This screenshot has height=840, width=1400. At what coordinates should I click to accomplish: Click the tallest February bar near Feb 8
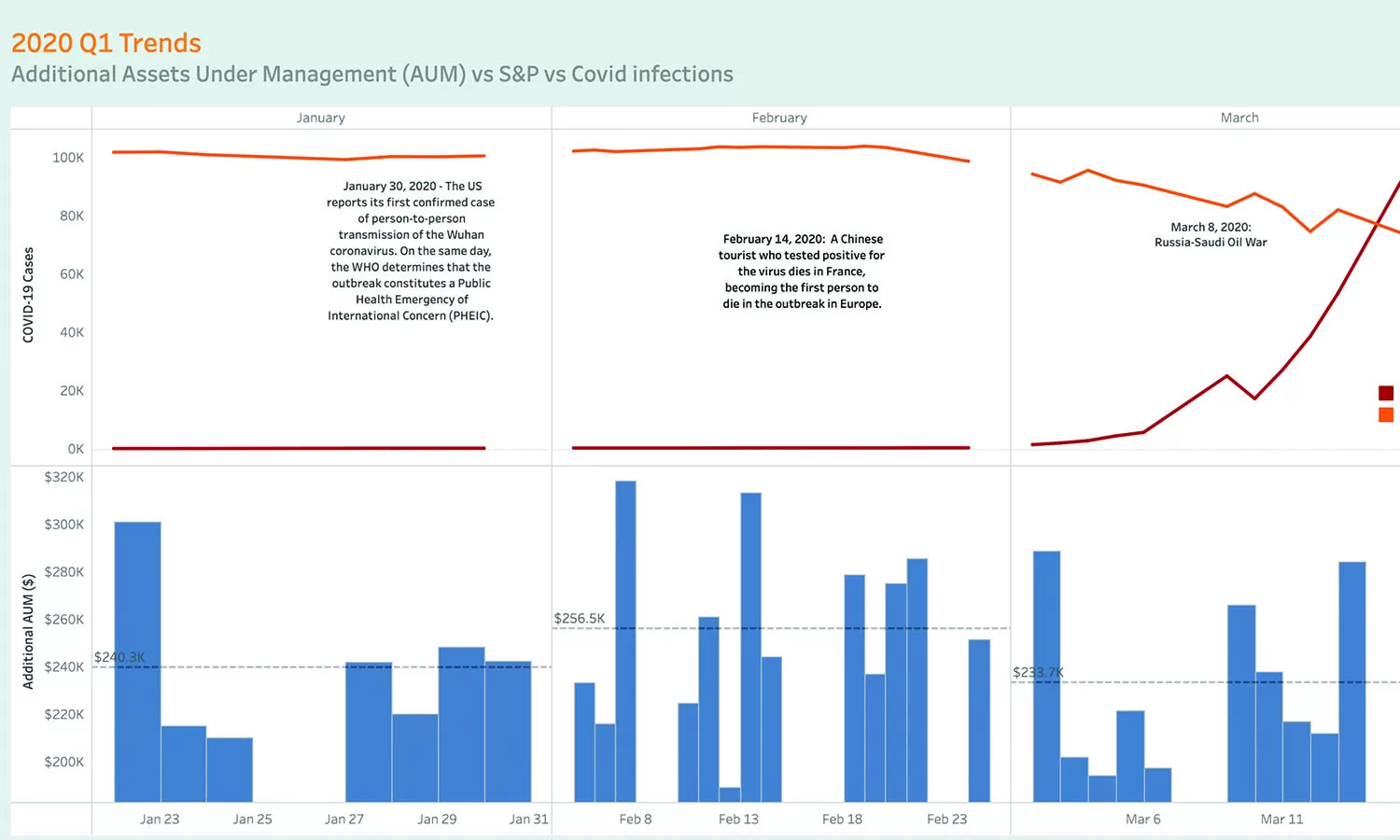625,641
